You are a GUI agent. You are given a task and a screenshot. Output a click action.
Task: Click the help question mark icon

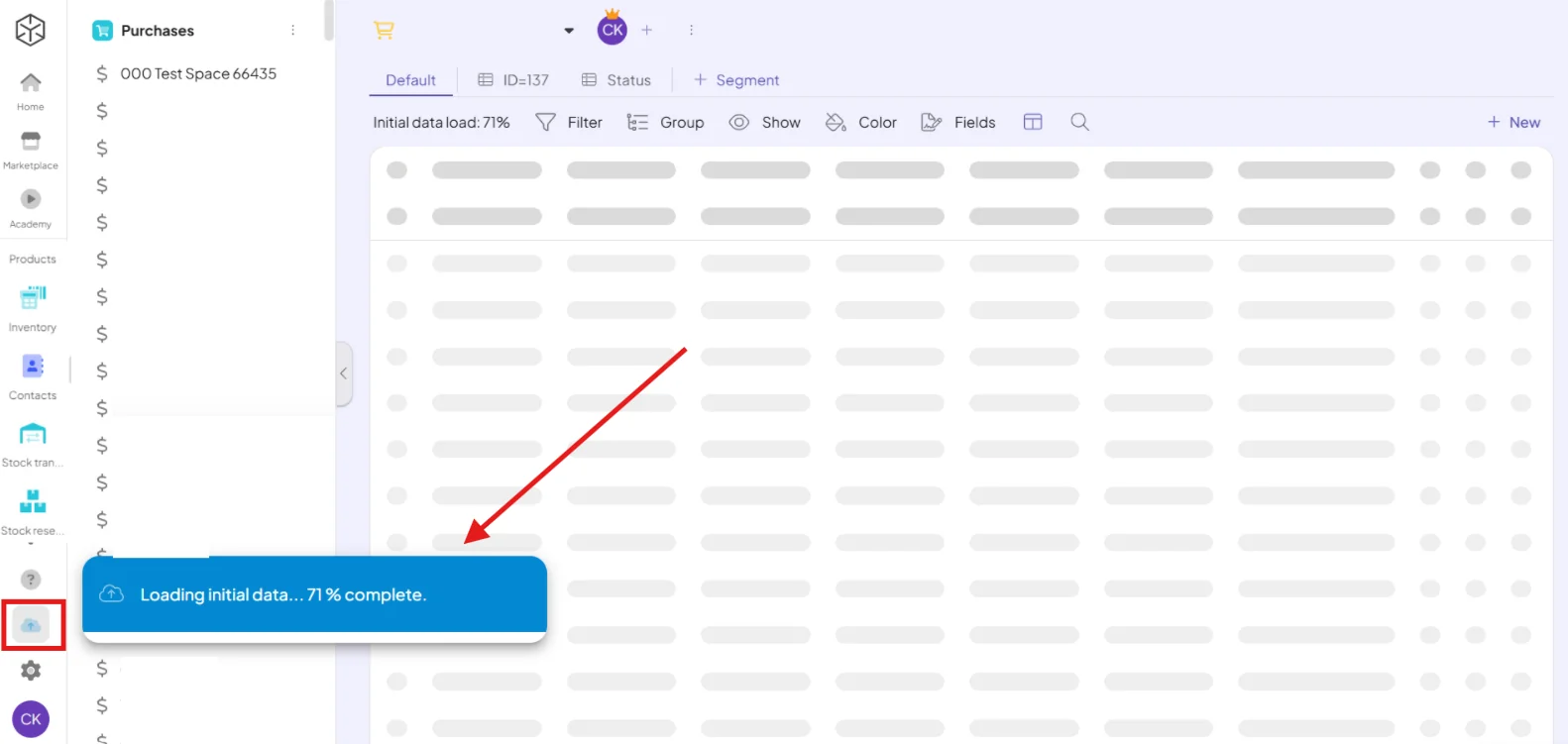pyautogui.click(x=31, y=580)
